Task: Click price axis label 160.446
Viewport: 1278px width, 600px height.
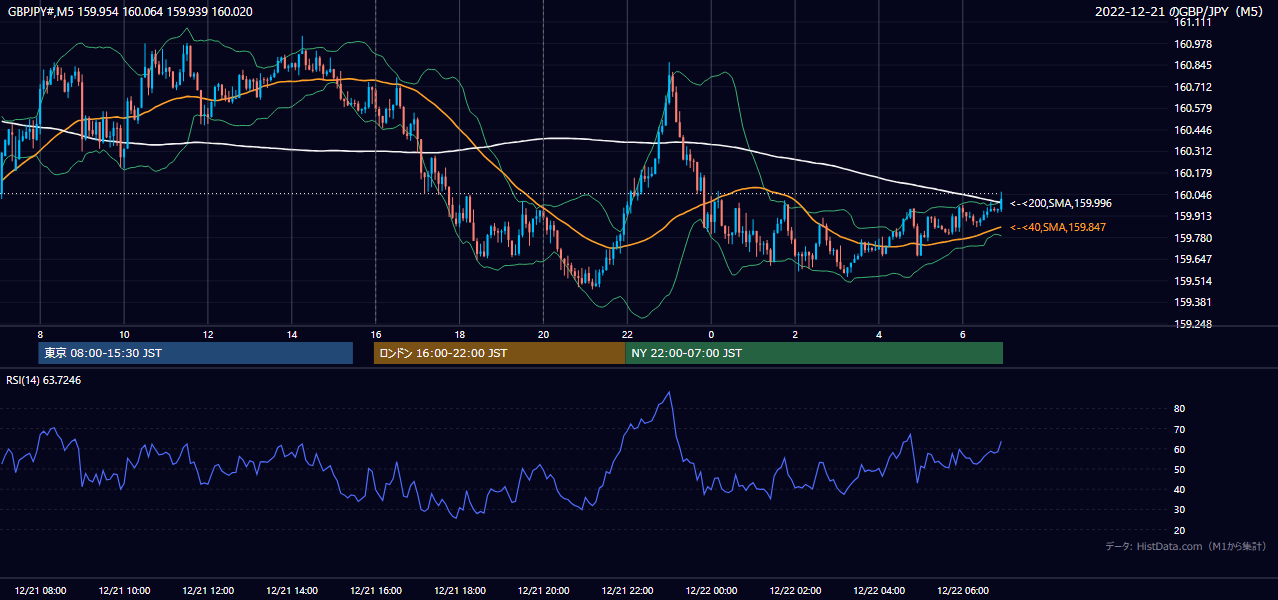Action: pos(1194,130)
